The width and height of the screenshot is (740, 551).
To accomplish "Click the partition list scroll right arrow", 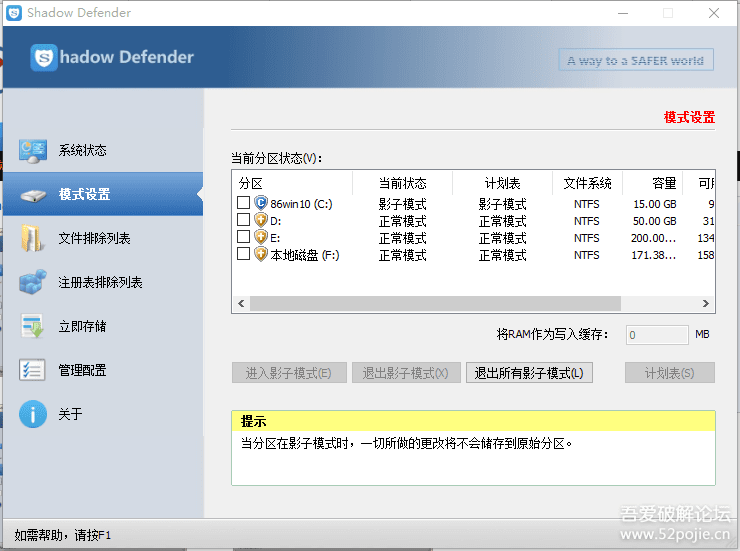I will 708,303.
